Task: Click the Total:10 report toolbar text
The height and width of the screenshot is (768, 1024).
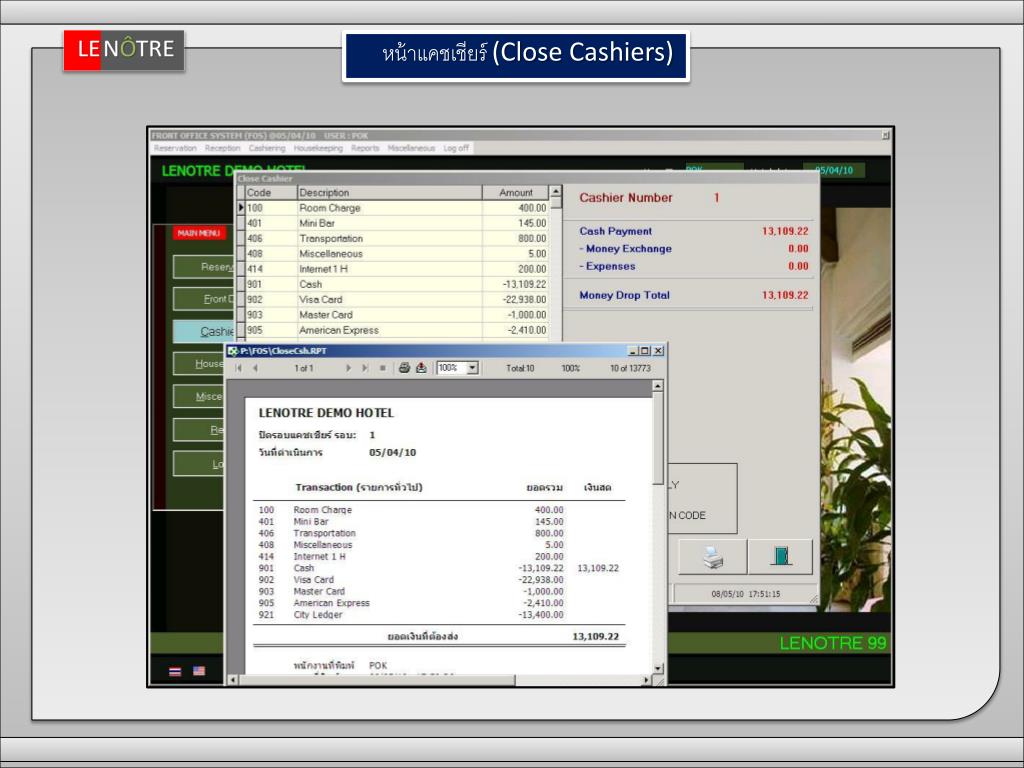Action: pos(520,368)
